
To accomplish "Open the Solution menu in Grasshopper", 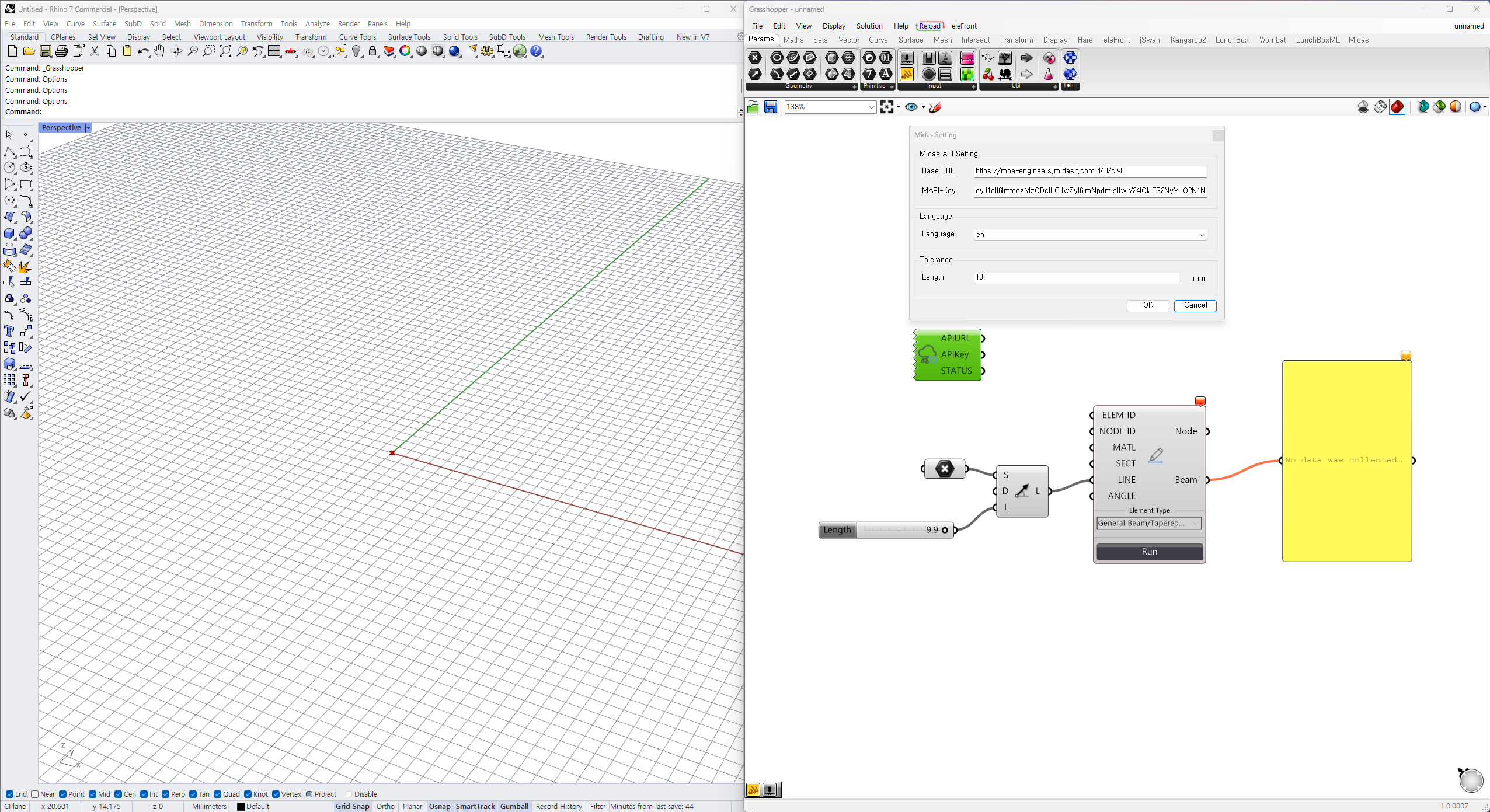I will coord(869,26).
